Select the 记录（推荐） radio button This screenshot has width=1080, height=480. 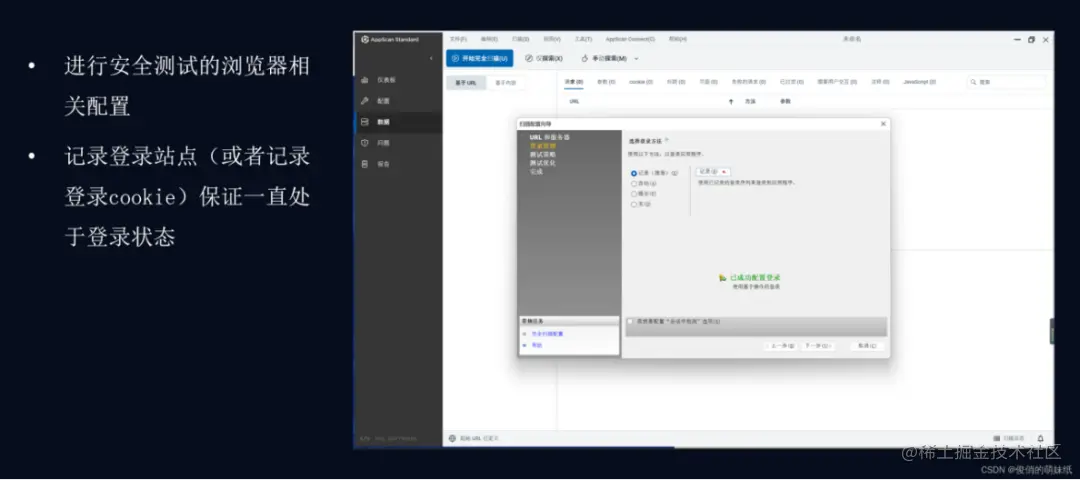[x=634, y=174]
